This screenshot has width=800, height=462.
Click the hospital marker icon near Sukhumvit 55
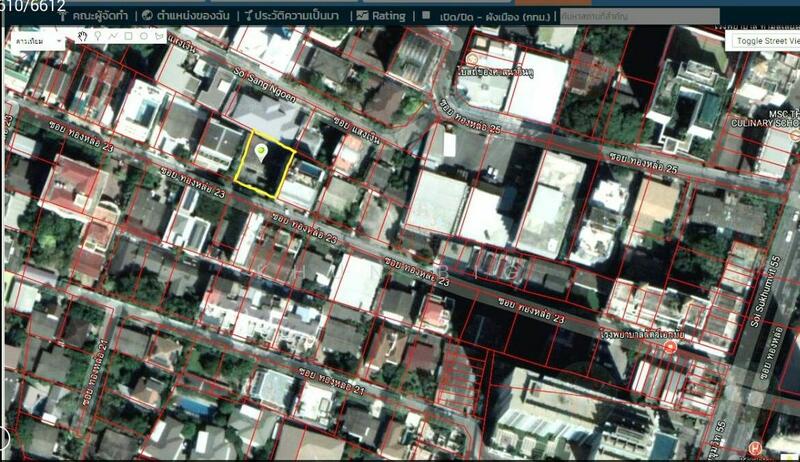669,346
